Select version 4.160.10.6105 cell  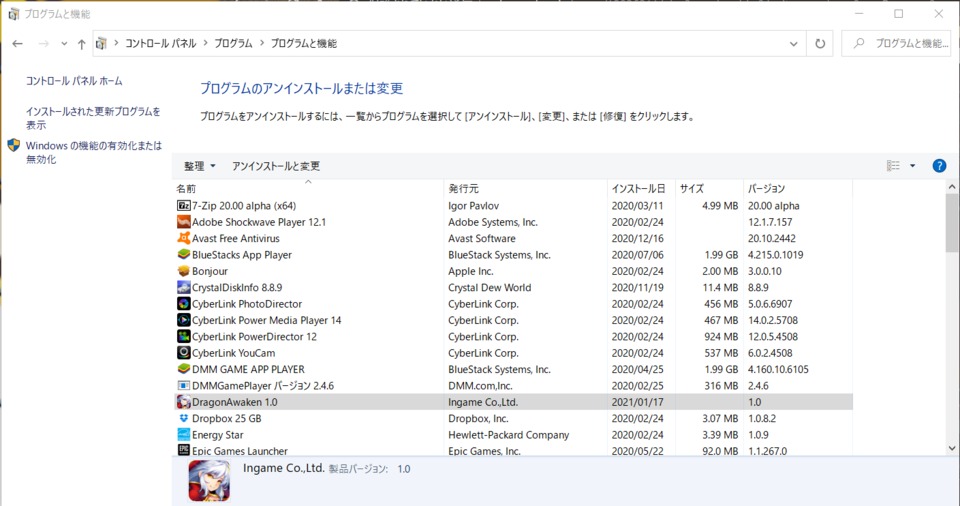pyautogui.click(x=778, y=369)
